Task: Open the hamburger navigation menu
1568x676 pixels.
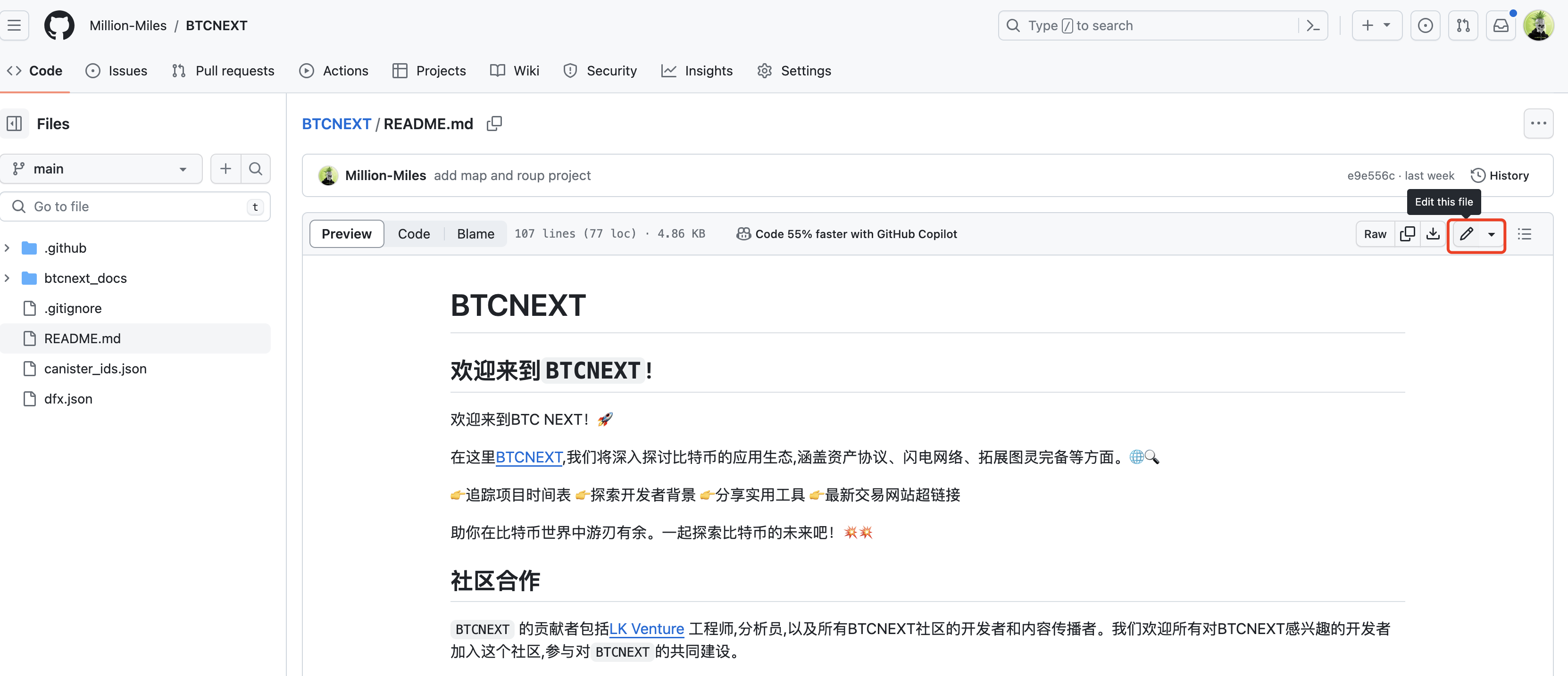Action: pos(14,25)
